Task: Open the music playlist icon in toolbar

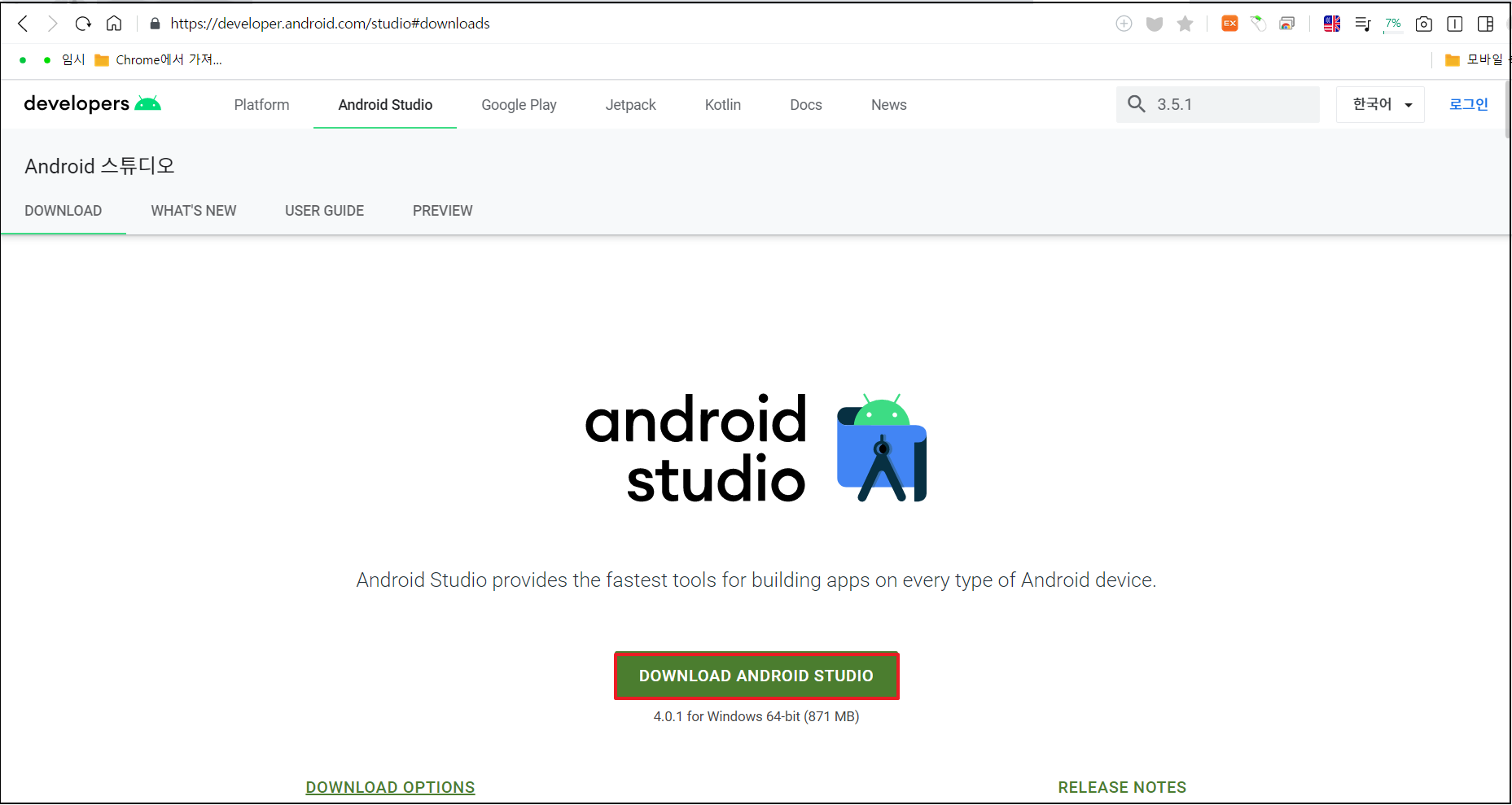Action: (1363, 24)
